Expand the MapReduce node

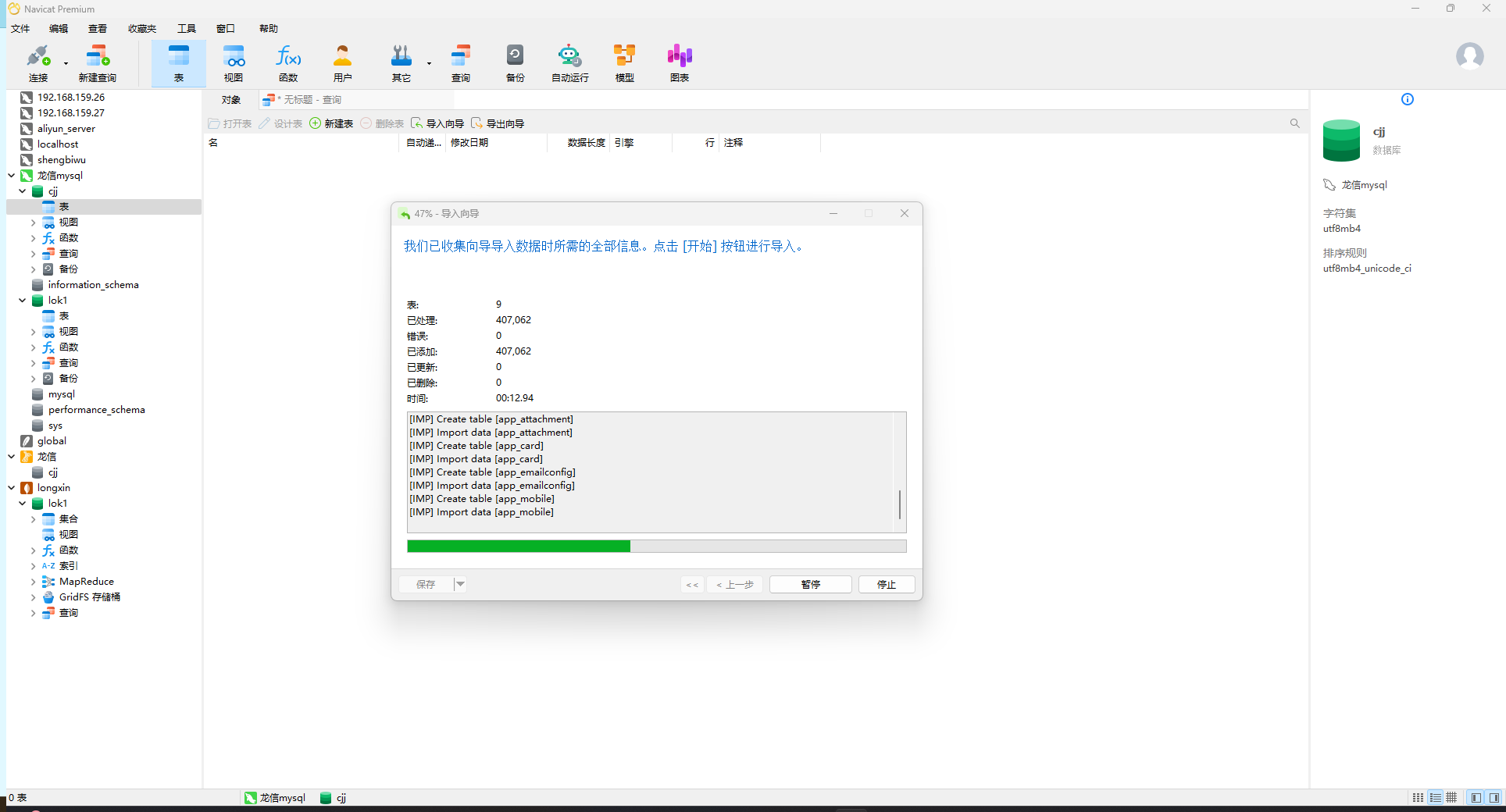[x=34, y=582]
